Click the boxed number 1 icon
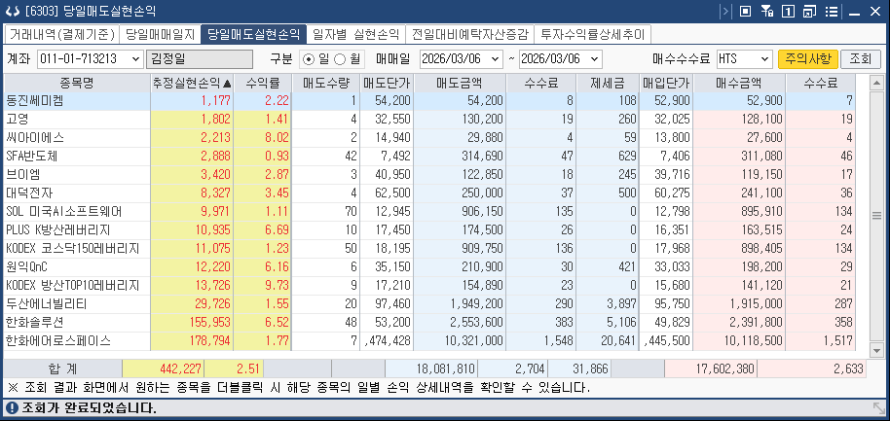Screen dimensions: 890x421 click(787, 11)
